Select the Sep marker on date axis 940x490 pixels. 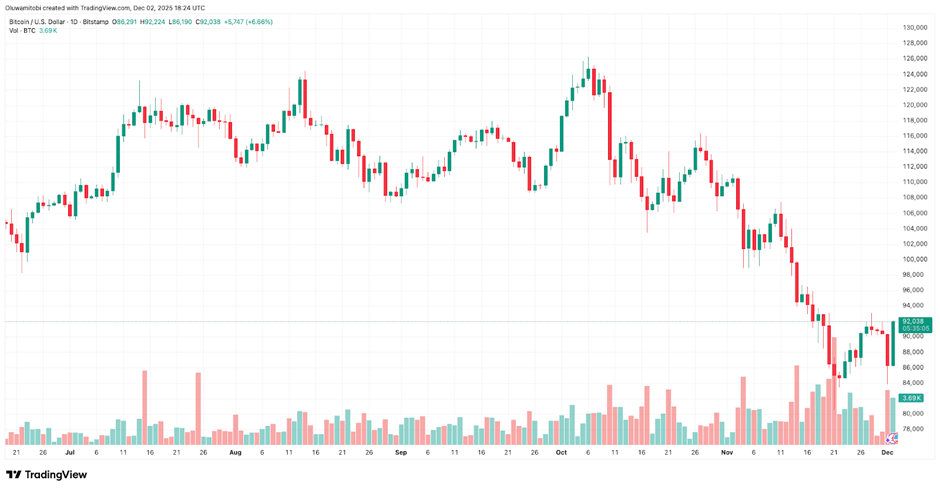click(x=401, y=452)
